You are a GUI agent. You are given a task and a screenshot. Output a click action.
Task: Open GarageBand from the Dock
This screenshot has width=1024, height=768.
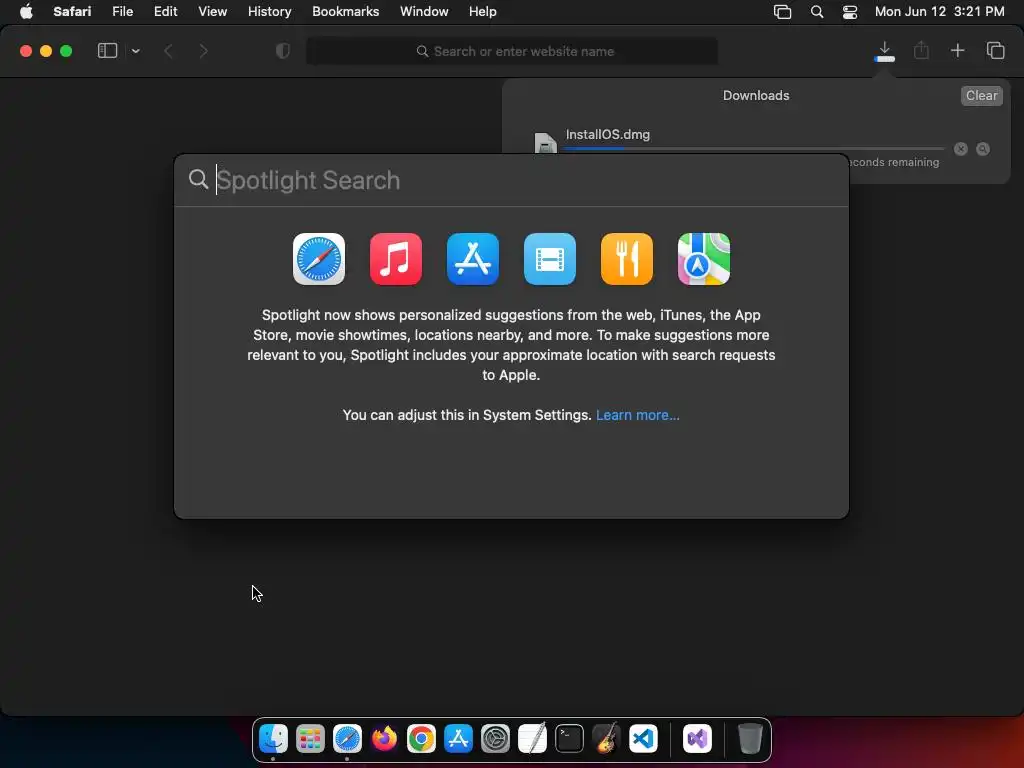[x=606, y=739]
